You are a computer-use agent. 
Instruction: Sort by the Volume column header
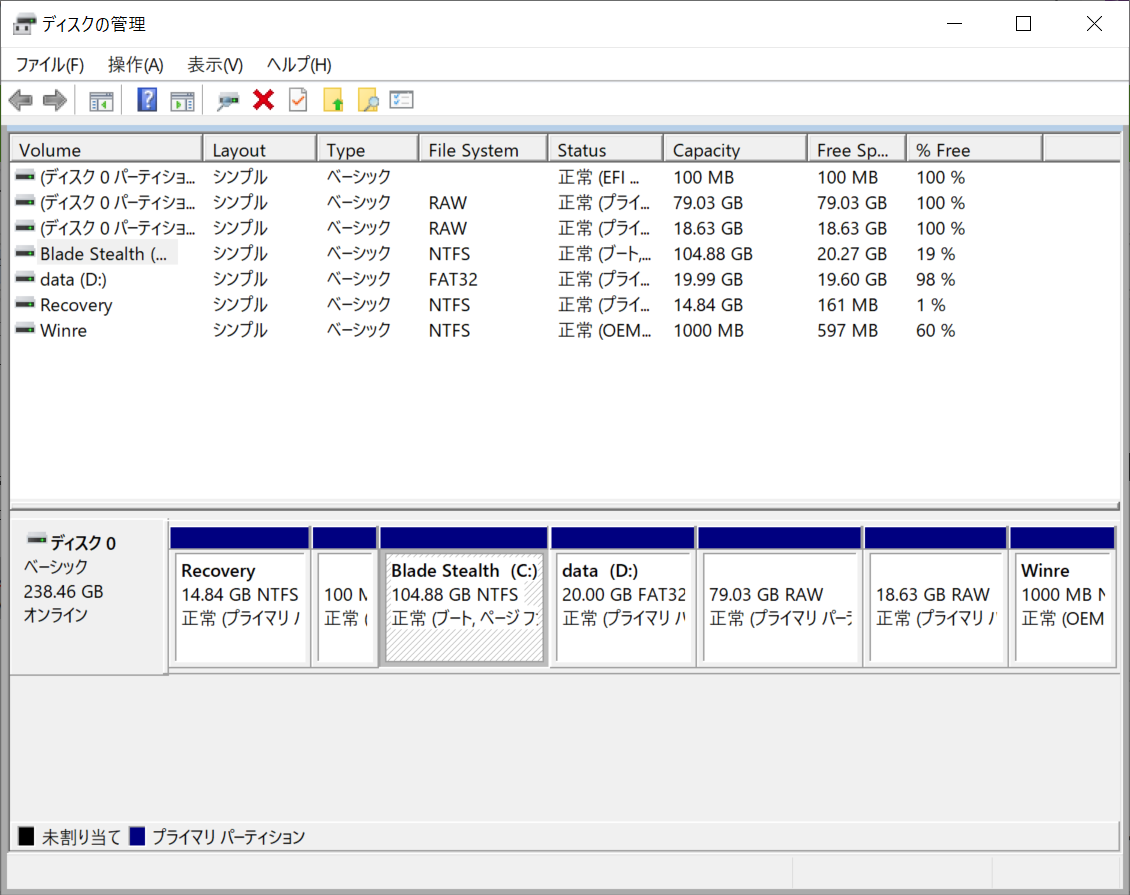pos(107,149)
